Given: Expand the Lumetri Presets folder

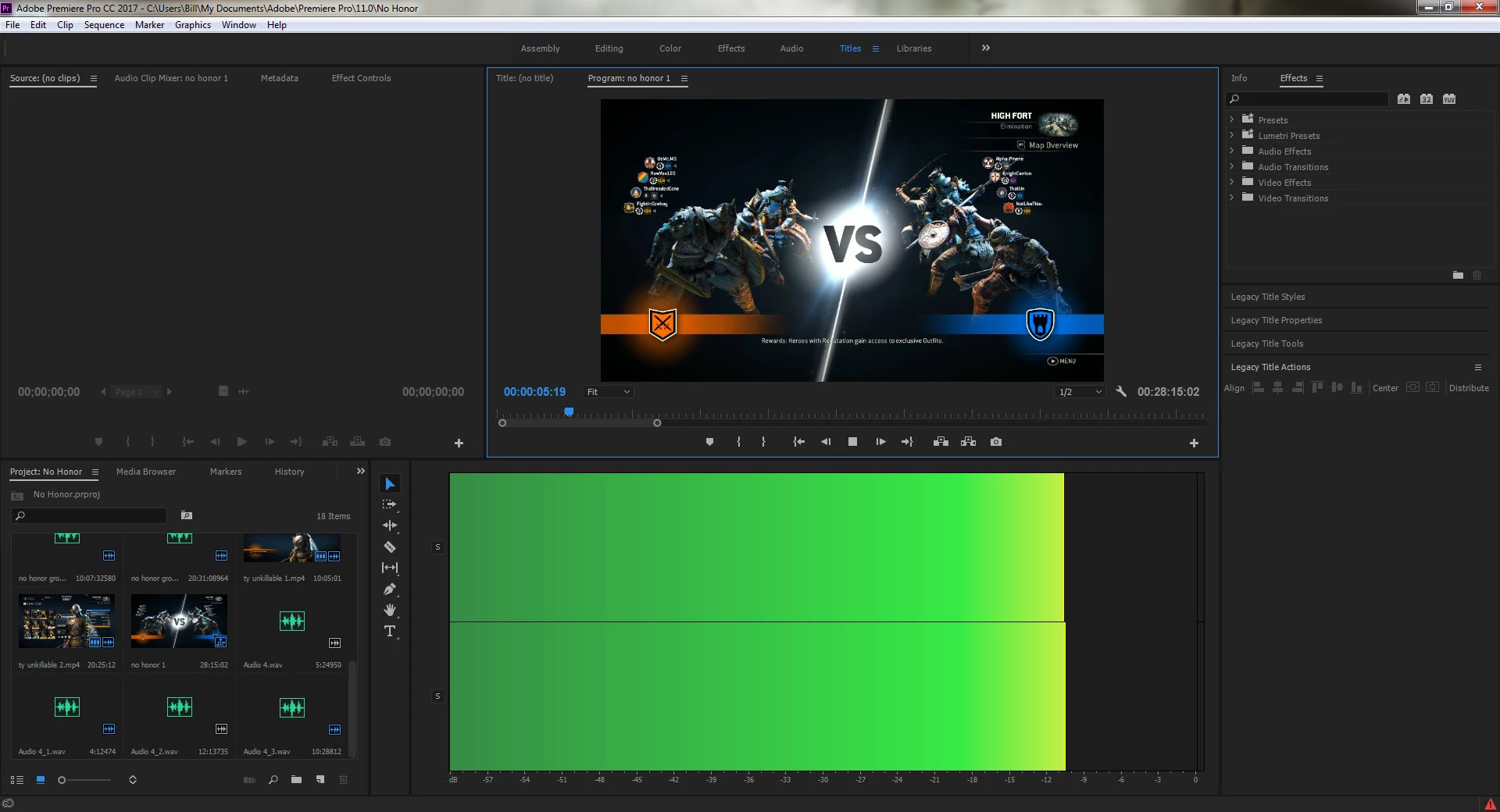Looking at the screenshot, I should tap(1232, 135).
